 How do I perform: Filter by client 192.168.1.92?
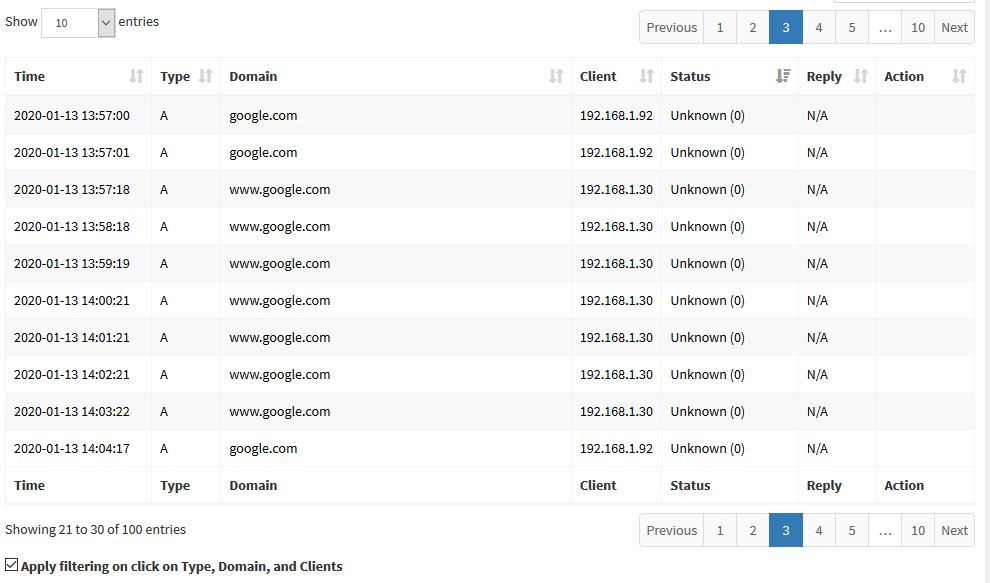pyautogui.click(x=613, y=115)
